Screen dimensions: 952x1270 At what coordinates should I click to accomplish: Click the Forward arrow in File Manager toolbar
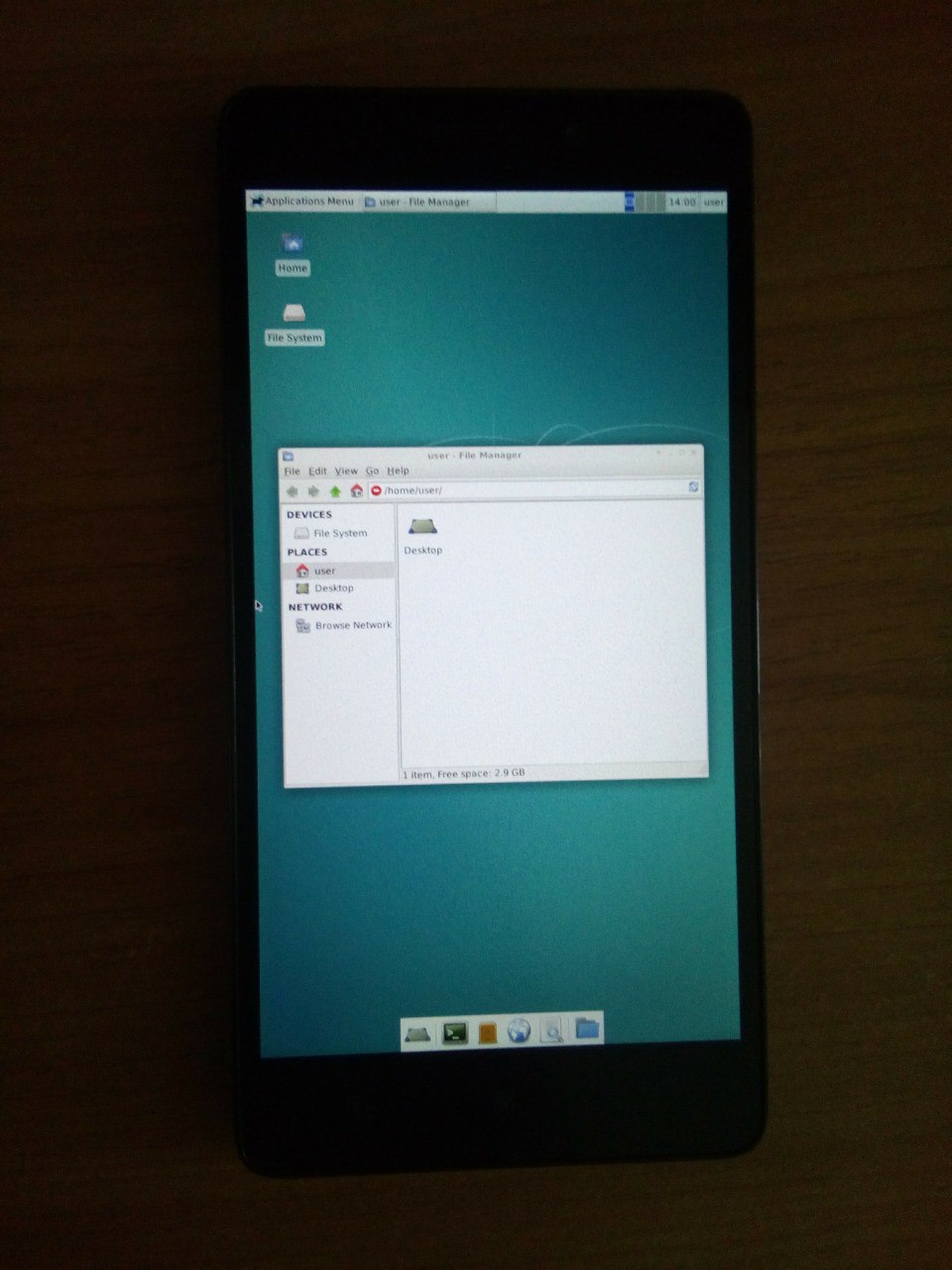pos(313,491)
